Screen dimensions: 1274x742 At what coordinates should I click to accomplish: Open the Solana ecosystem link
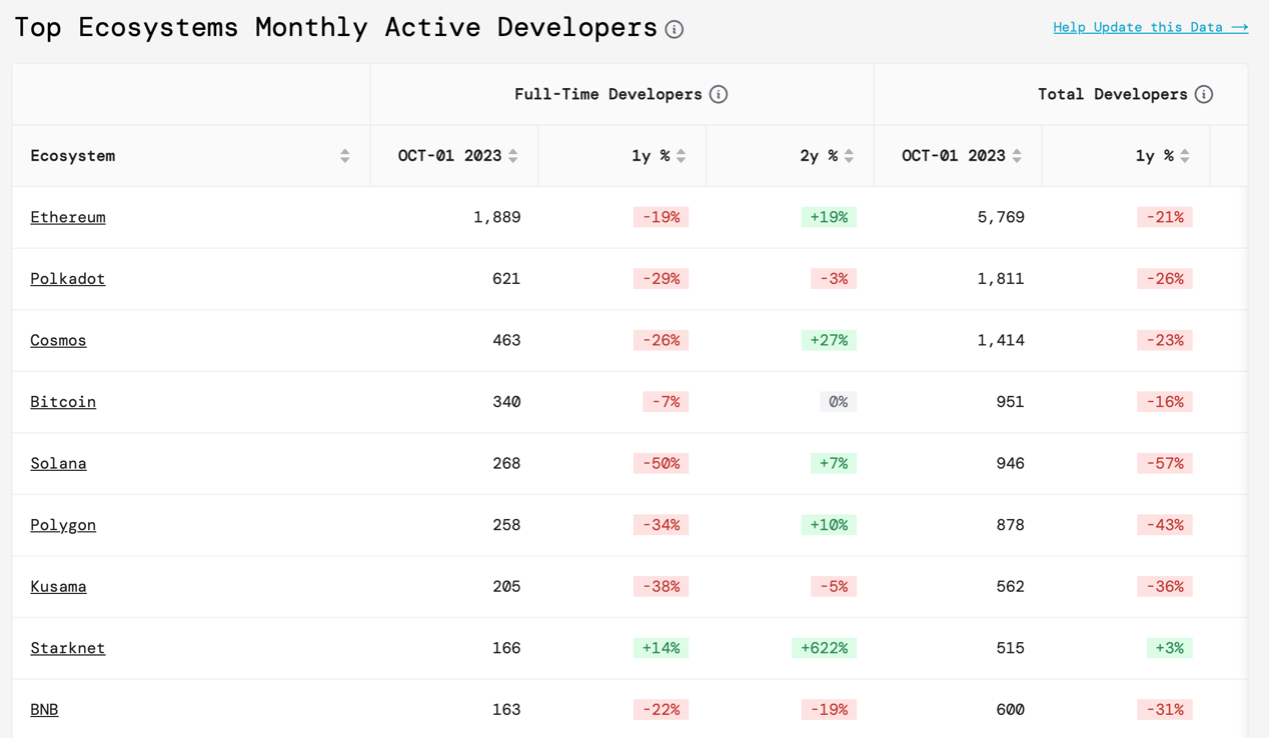[x=58, y=463]
